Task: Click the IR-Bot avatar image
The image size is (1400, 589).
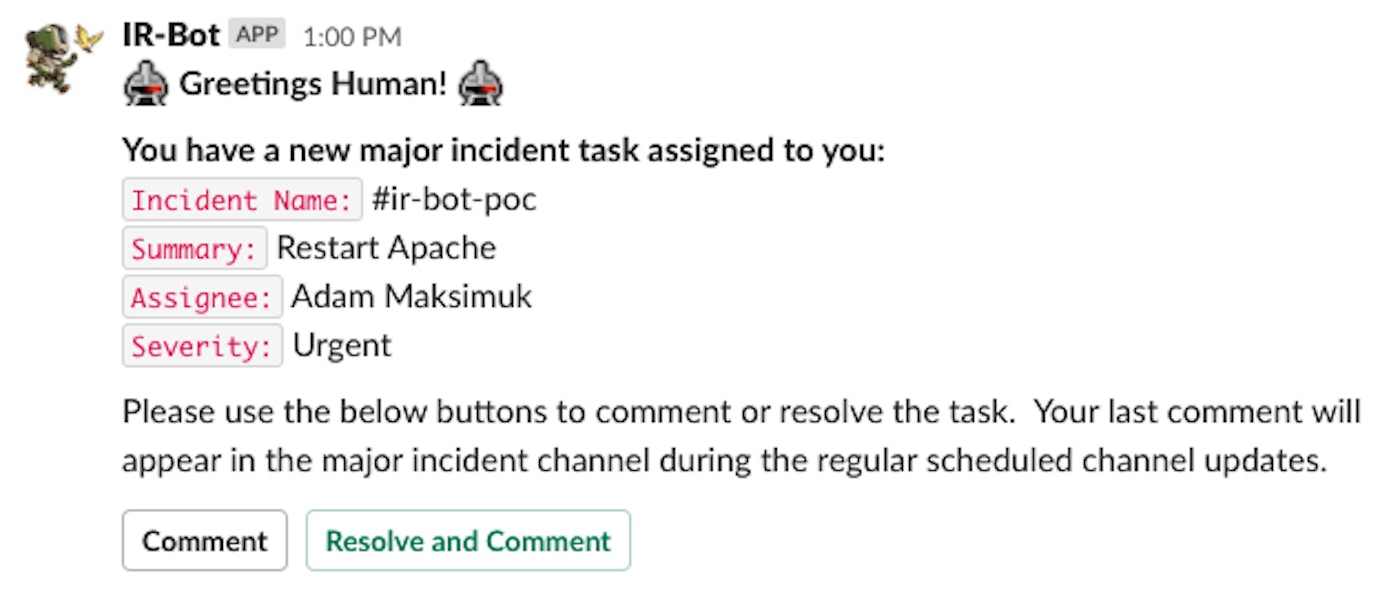Action: pyautogui.click(x=50, y=60)
